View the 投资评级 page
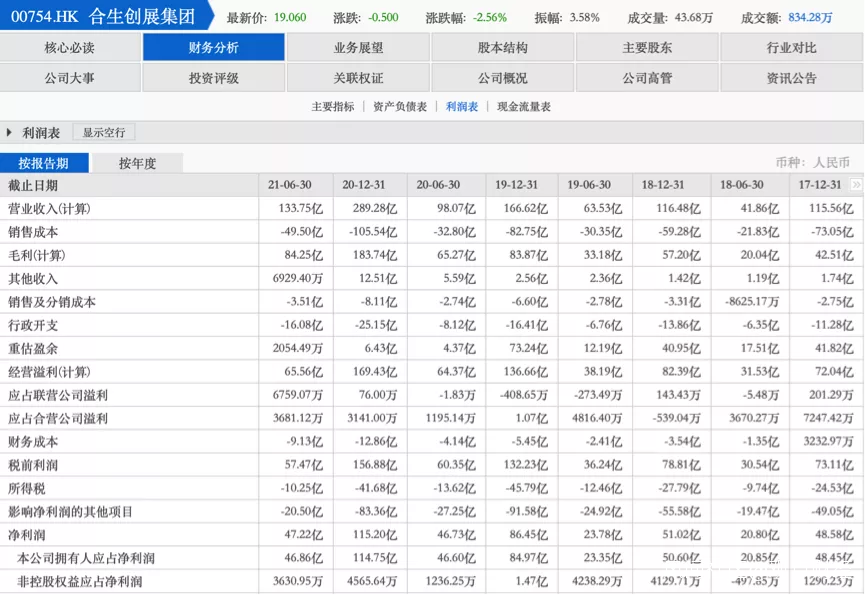The image size is (865, 595). coord(214,78)
